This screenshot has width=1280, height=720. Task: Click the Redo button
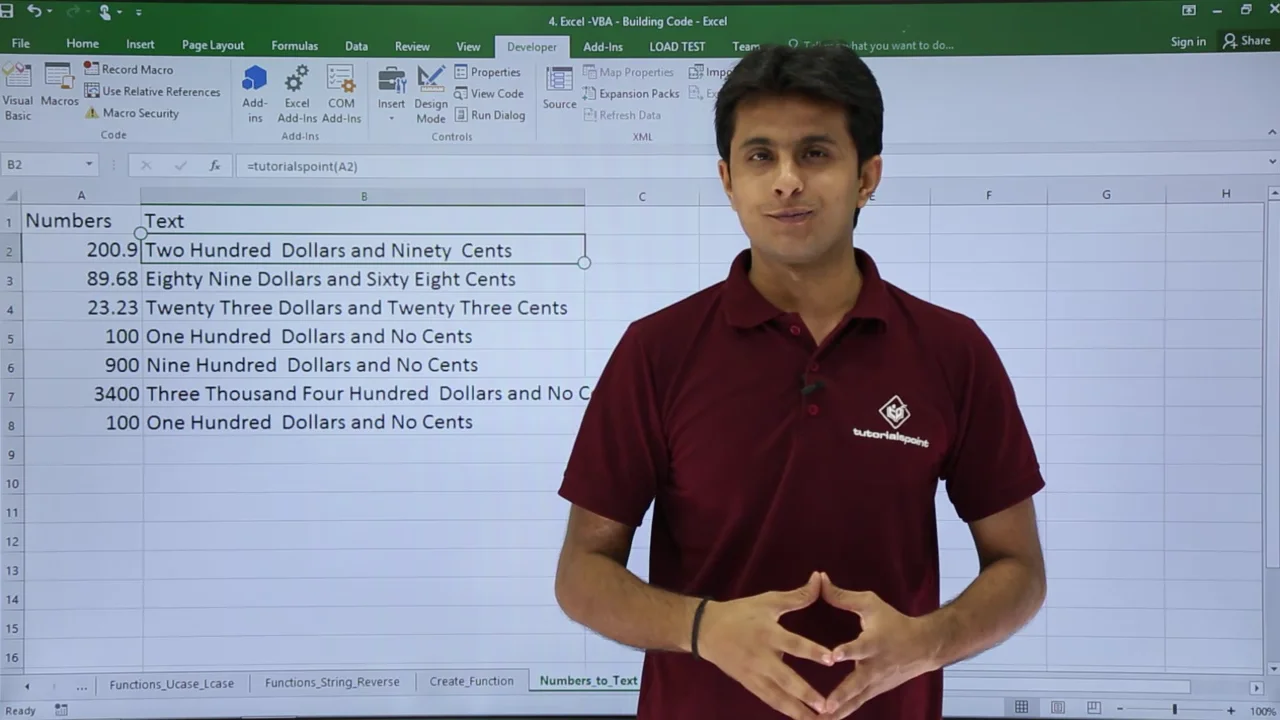[72, 12]
